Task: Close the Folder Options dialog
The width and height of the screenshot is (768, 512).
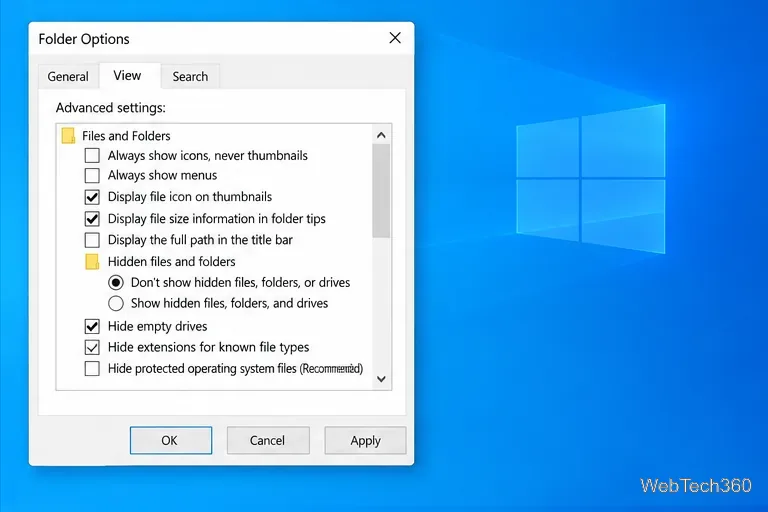Action: [x=395, y=38]
